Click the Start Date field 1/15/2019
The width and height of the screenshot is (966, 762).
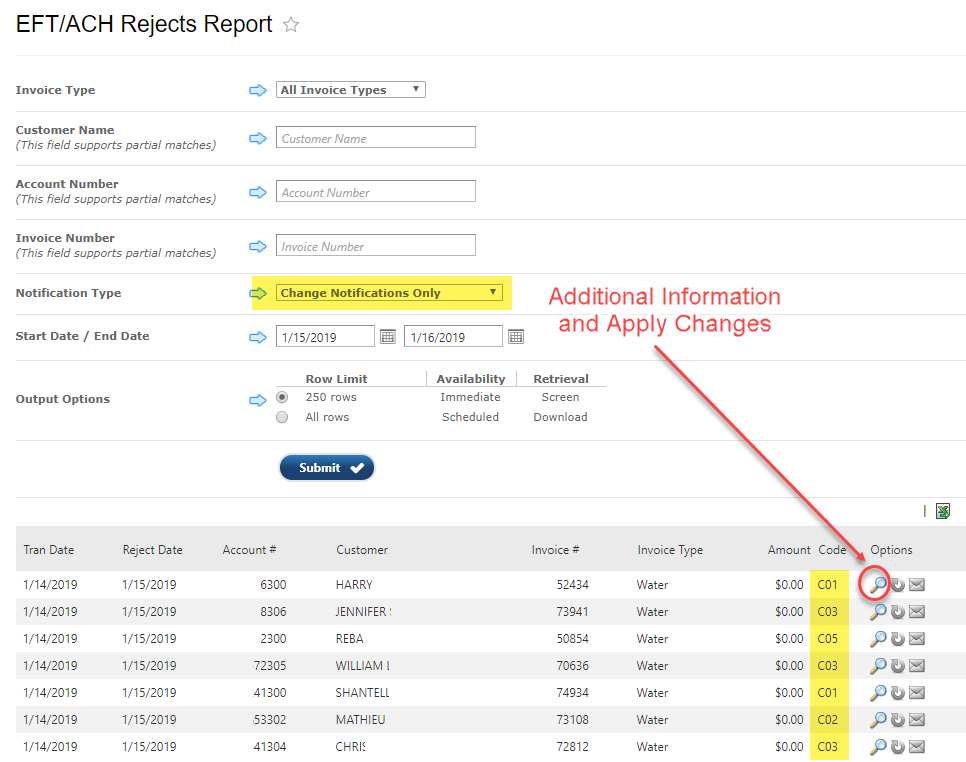tap(325, 336)
